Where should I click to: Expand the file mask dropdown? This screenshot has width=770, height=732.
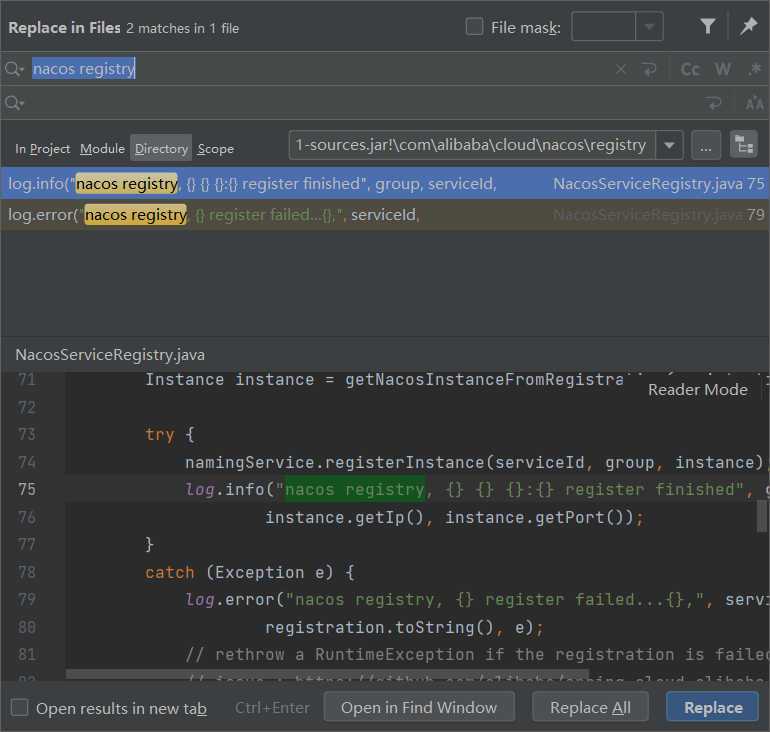pos(650,27)
